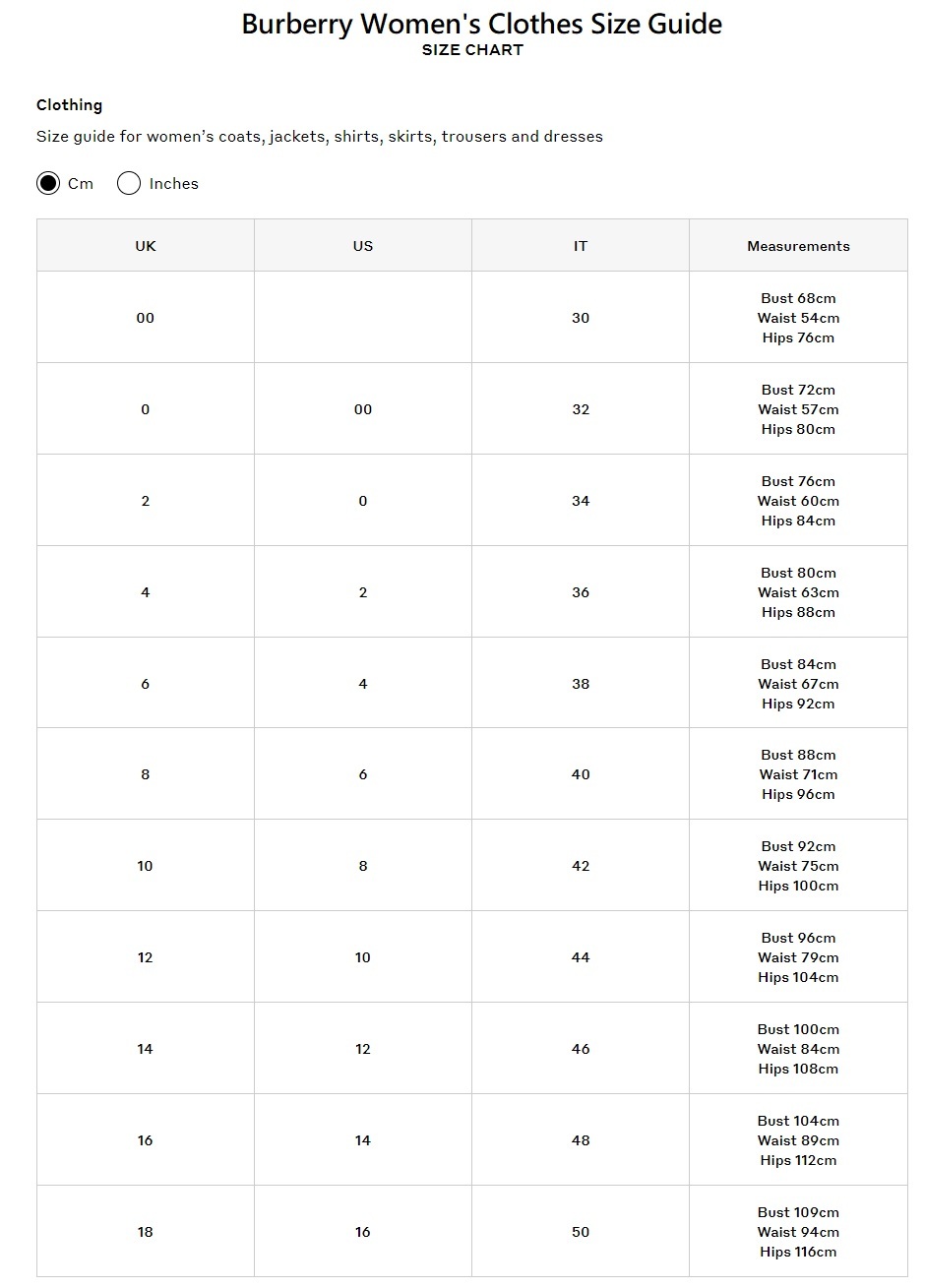This screenshot has width=925, height=1288.
Task: Select the Inches radio button
Action: 129,183
